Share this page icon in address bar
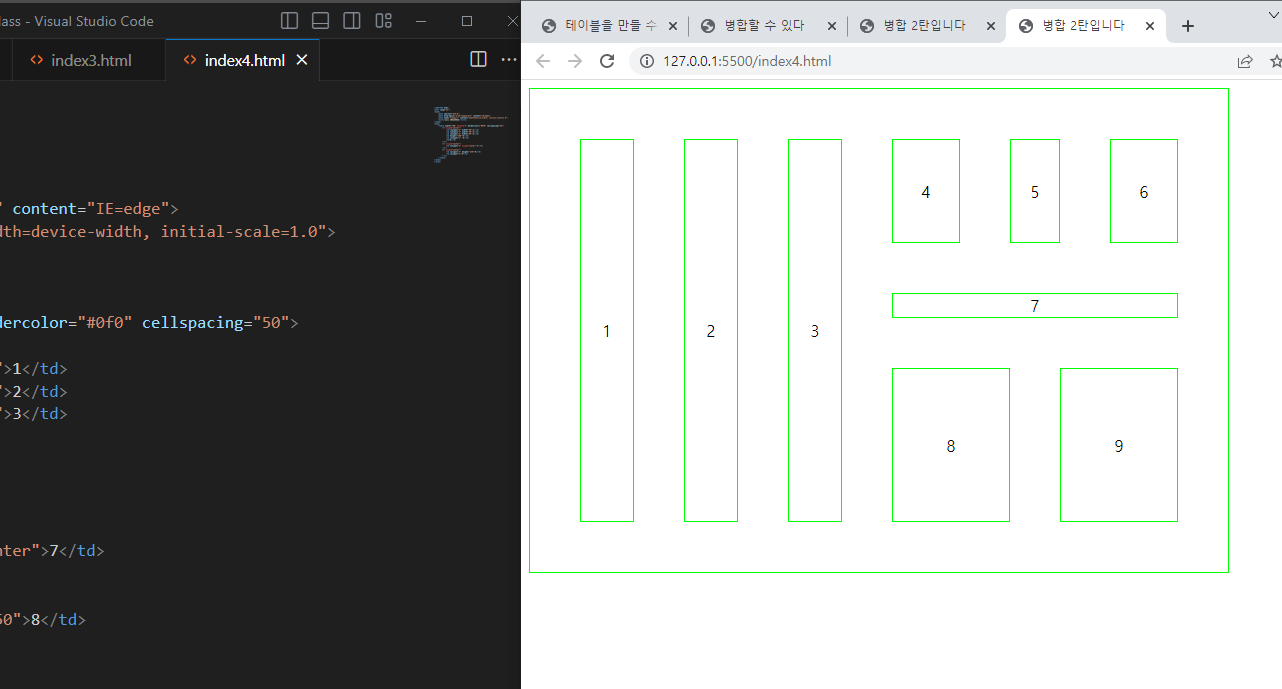The image size is (1282, 689). (x=1245, y=61)
